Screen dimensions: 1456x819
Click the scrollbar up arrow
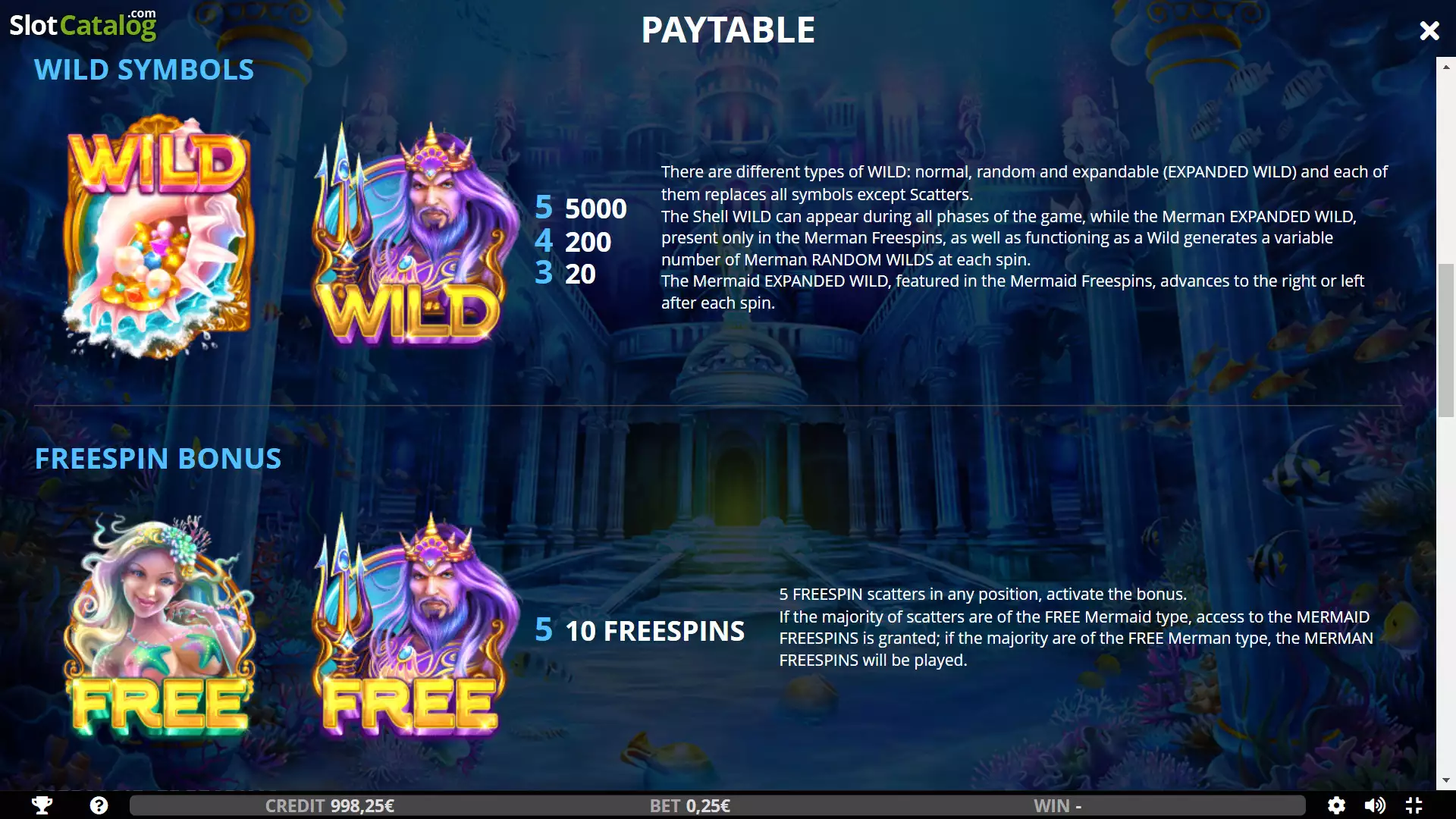click(1445, 67)
